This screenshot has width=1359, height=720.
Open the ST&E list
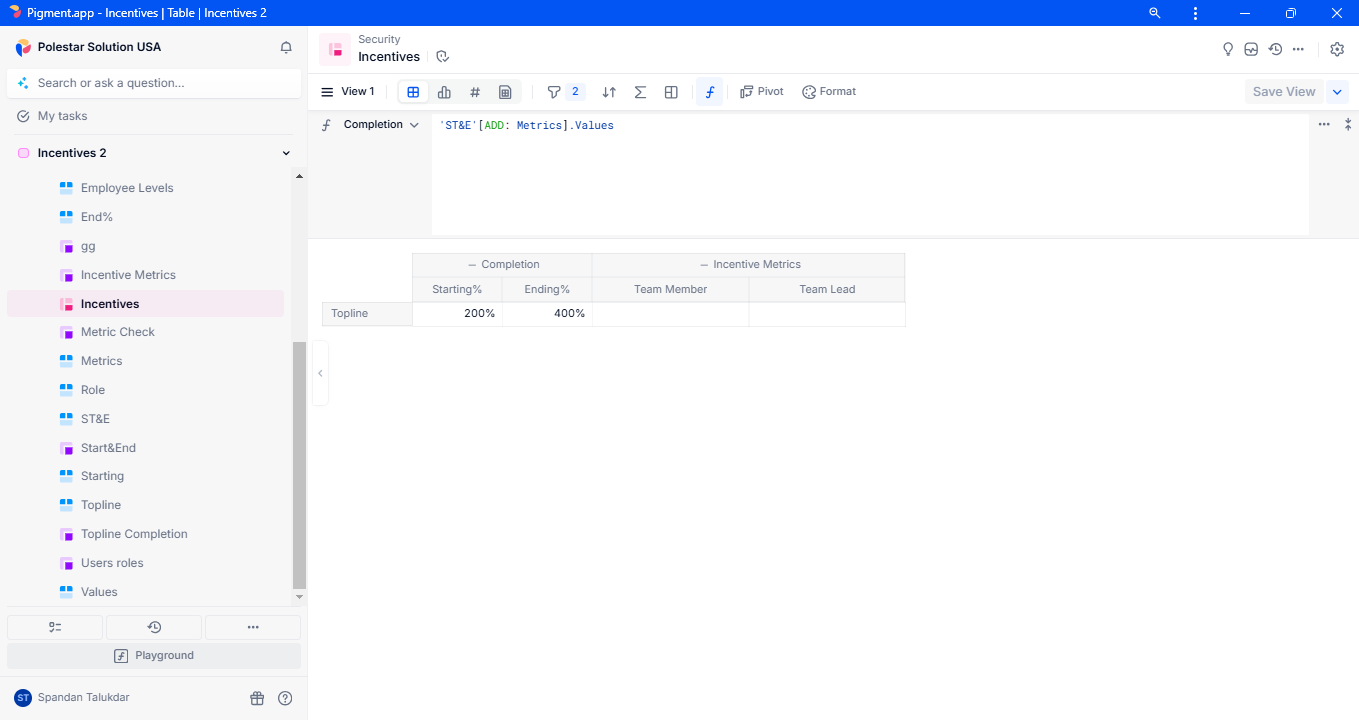click(x=95, y=419)
